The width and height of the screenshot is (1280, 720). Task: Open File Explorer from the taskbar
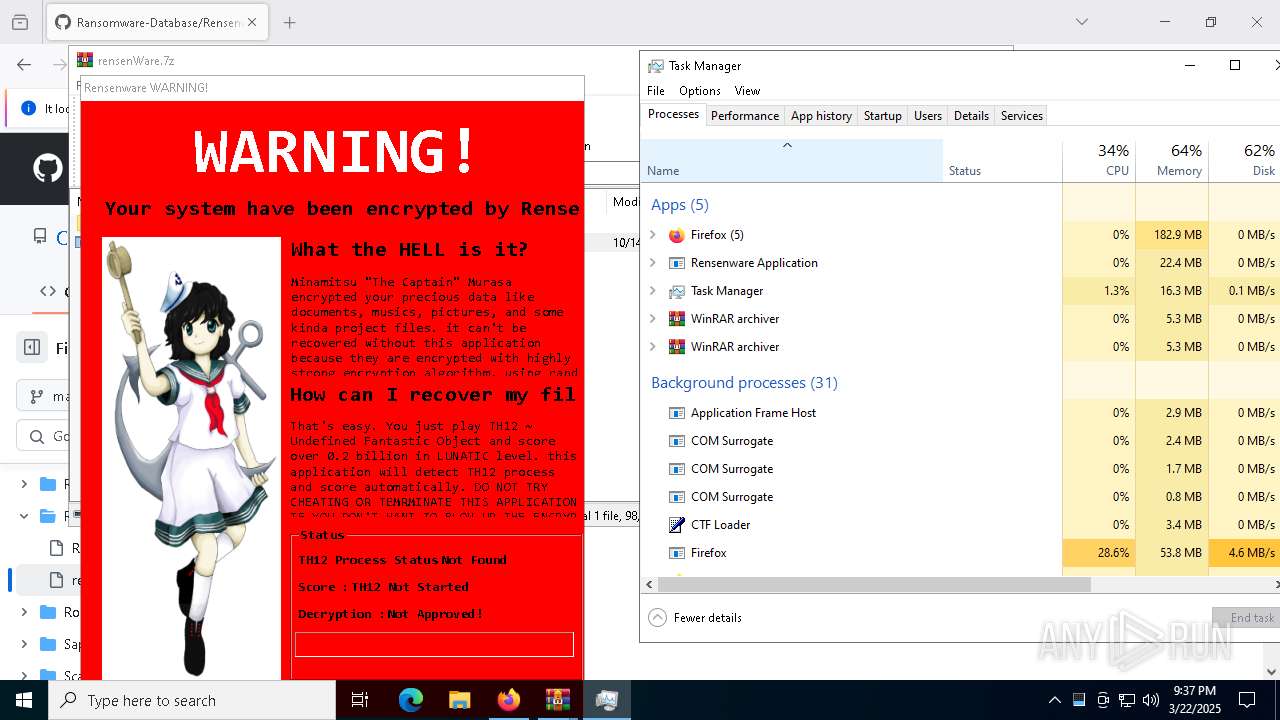pos(459,700)
